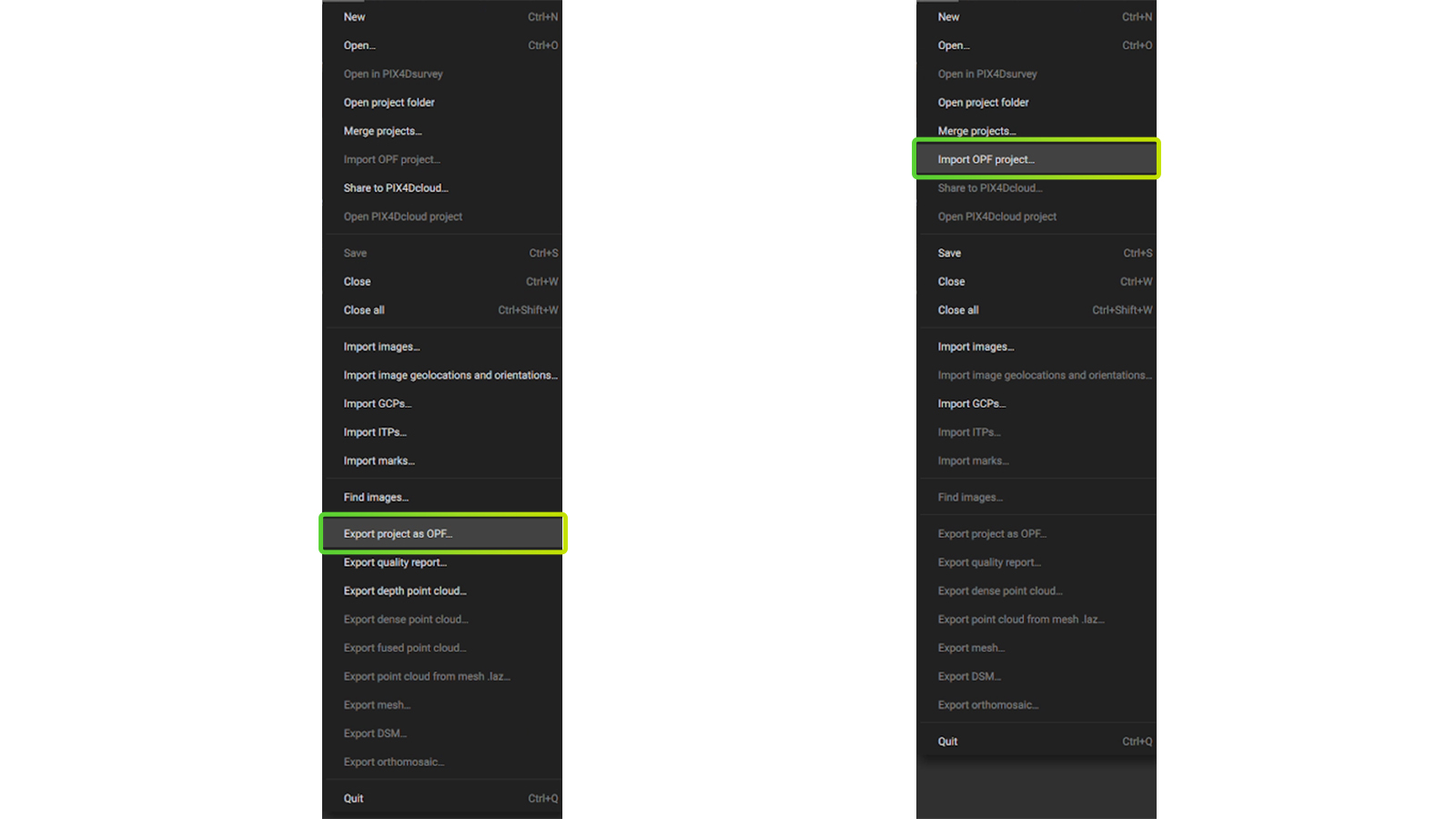Choose New in the right menu
The height and width of the screenshot is (819, 1456).
1036,16
